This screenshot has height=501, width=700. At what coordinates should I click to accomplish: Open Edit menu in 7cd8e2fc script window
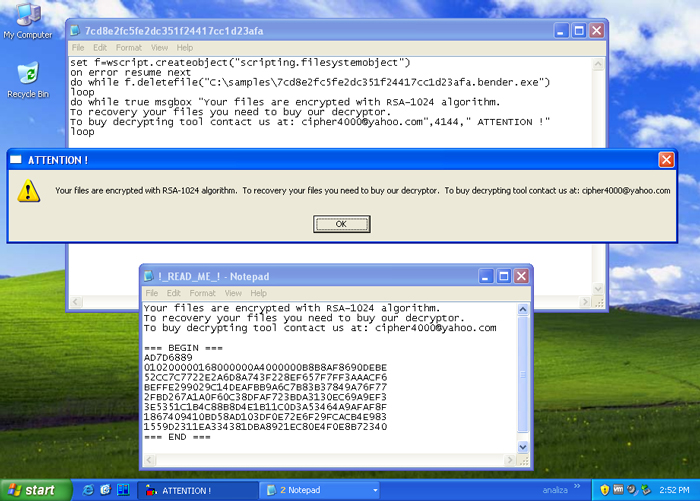[100, 48]
